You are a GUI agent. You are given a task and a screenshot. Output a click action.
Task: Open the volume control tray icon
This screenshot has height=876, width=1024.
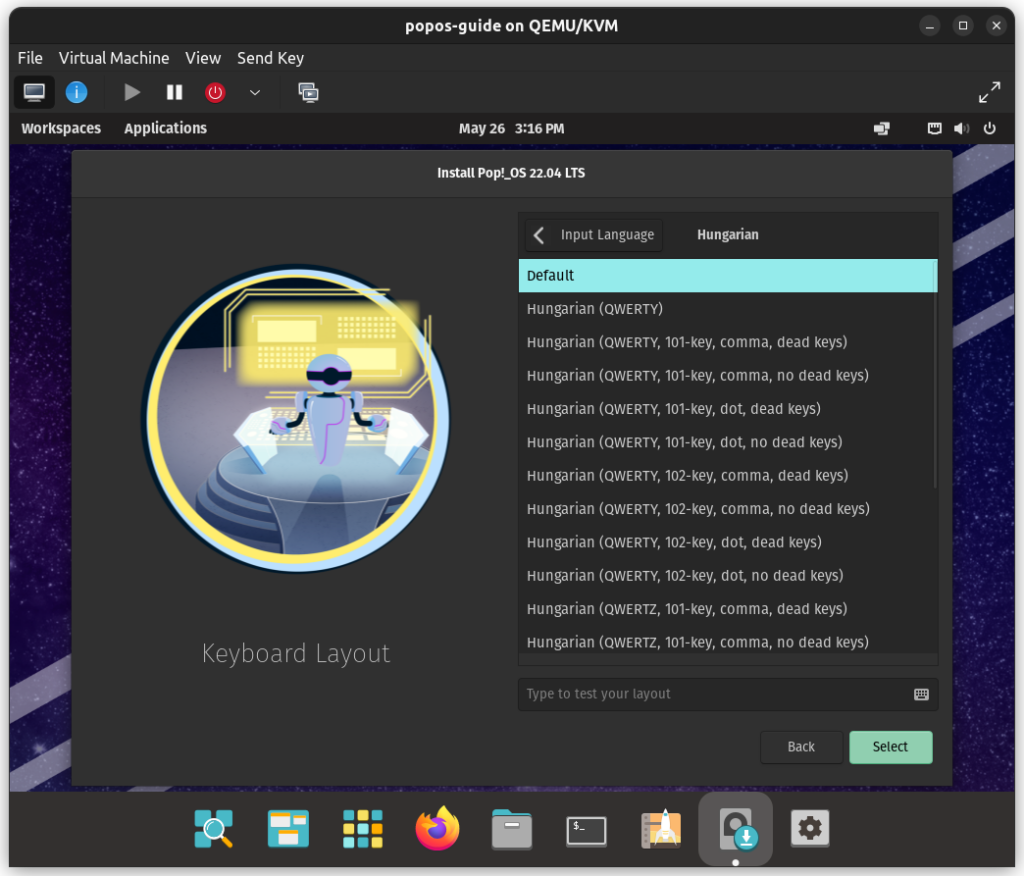[961, 128]
